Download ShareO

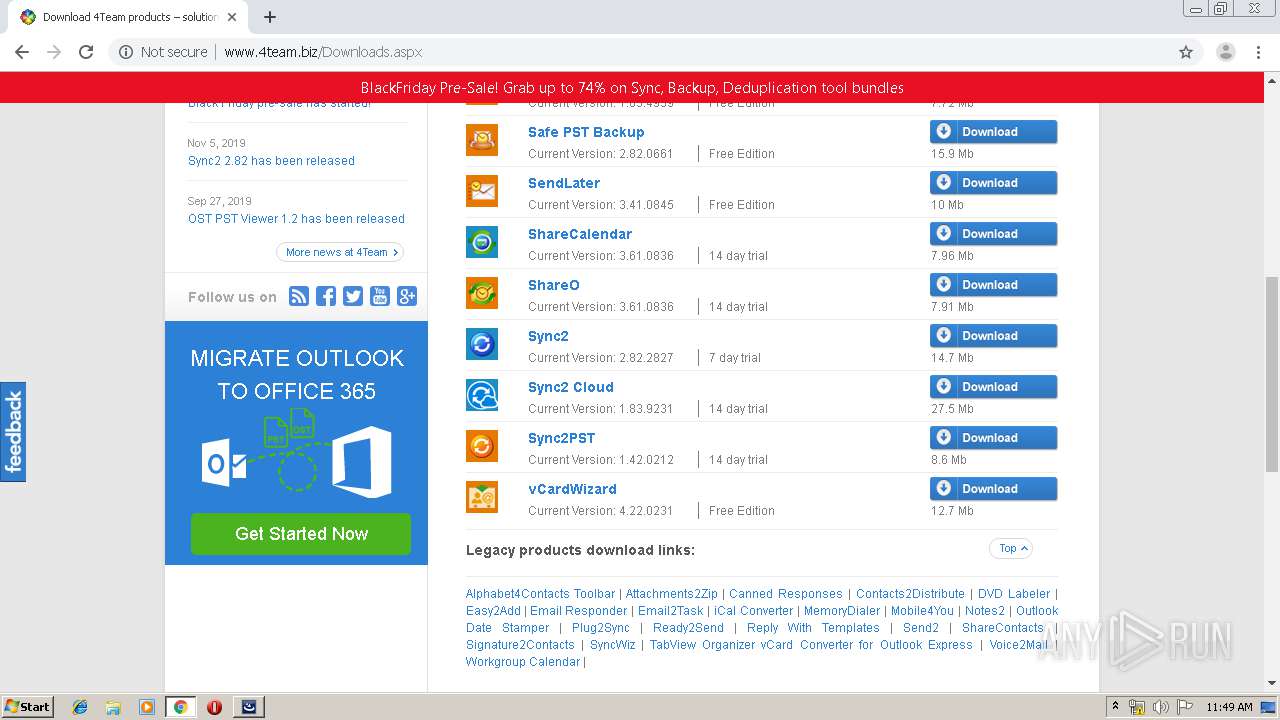[993, 285]
